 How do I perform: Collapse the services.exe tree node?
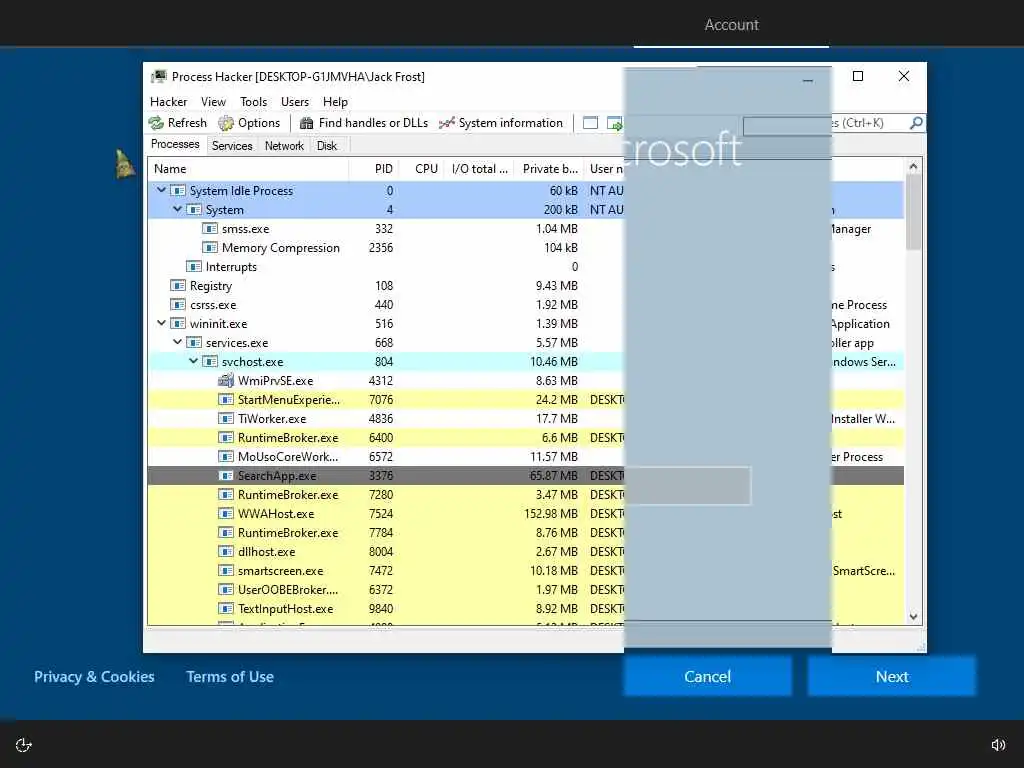(x=177, y=342)
